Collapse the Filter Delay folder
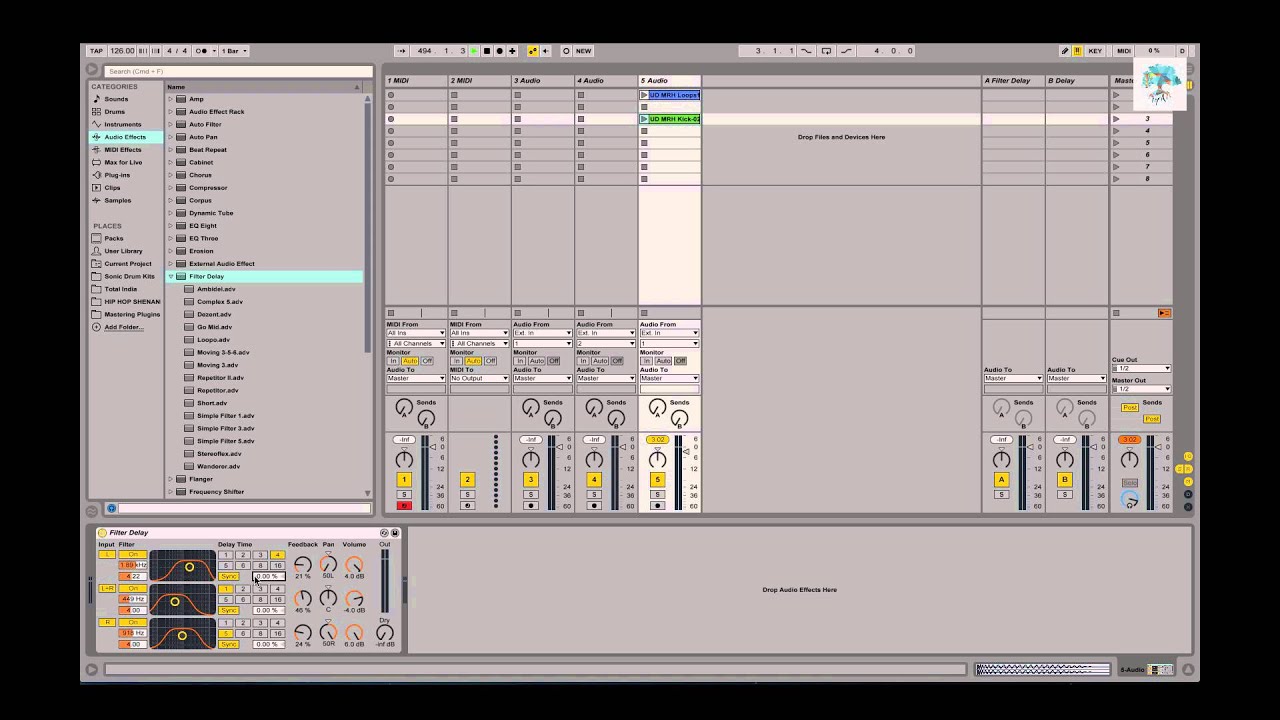The height and width of the screenshot is (720, 1280). point(171,276)
